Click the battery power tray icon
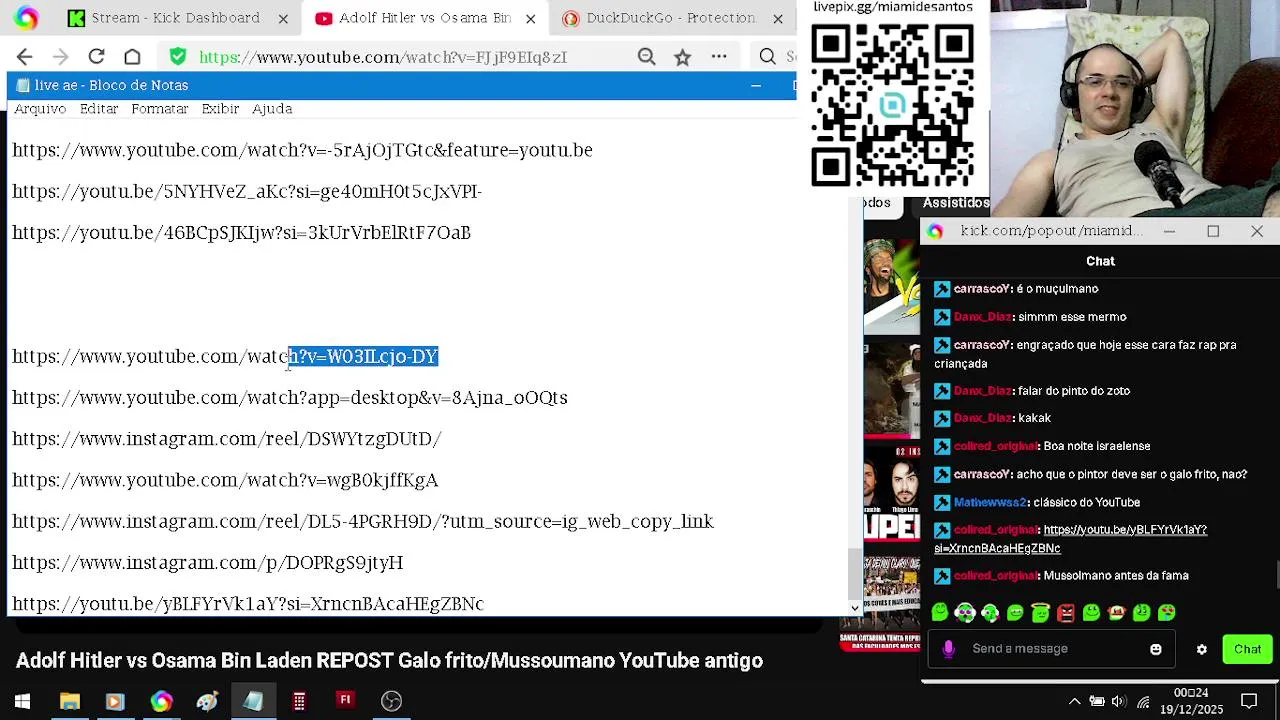The width and height of the screenshot is (1280, 720). click(x=1097, y=701)
